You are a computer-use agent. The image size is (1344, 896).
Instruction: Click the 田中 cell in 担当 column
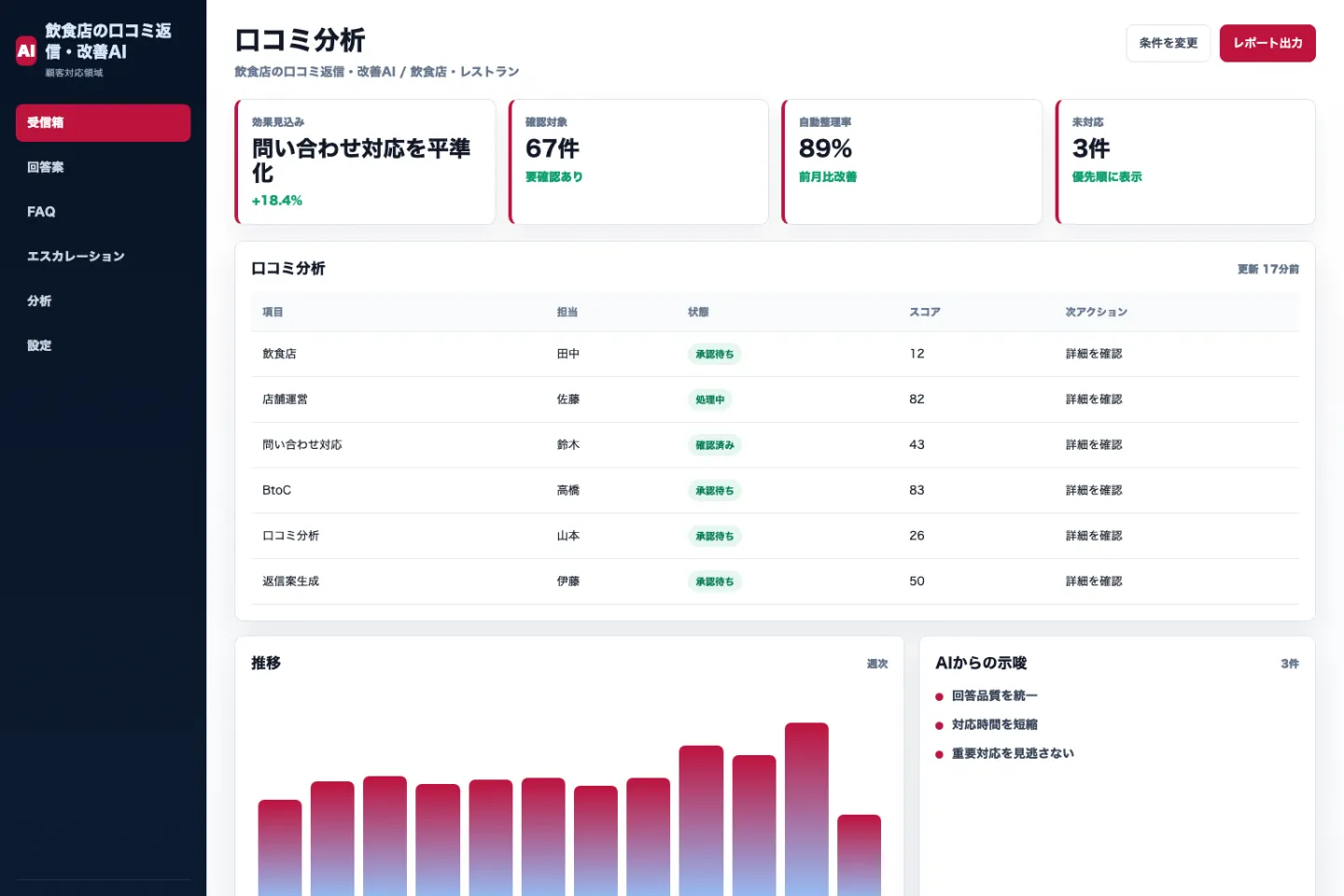click(x=568, y=354)
